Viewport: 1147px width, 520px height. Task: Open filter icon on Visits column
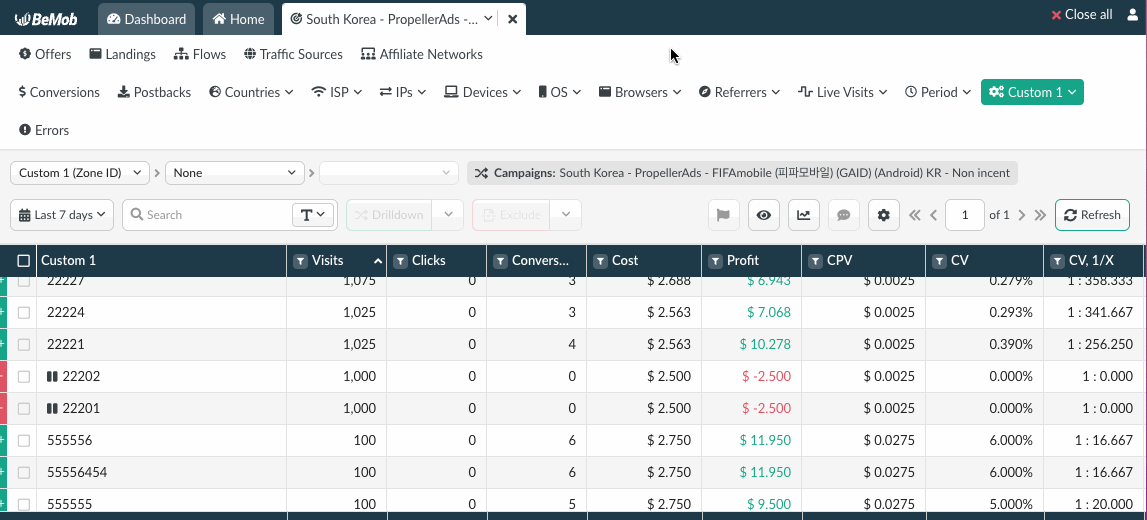click(300, 261)
